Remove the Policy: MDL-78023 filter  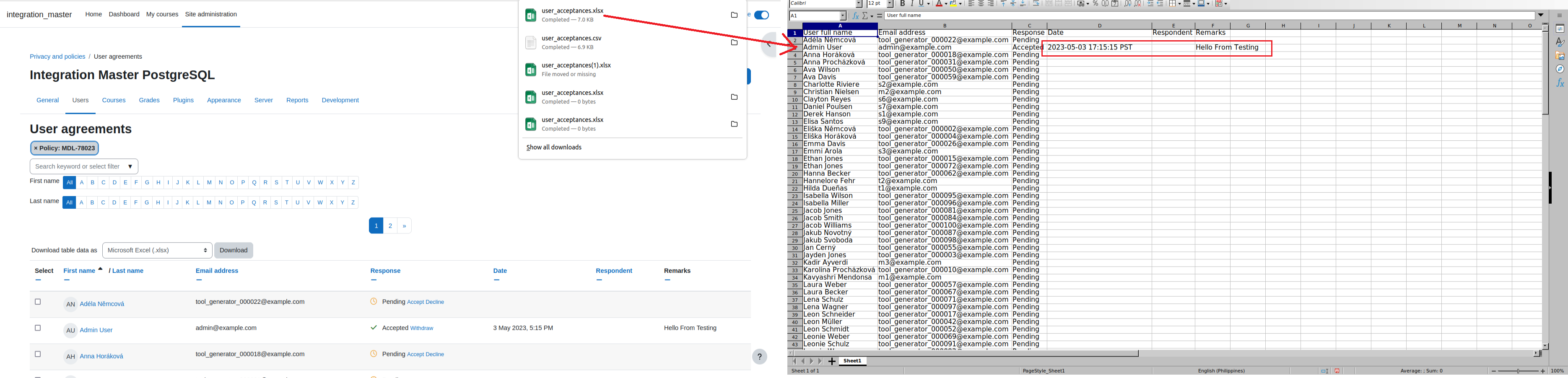(x=65, y=148)
